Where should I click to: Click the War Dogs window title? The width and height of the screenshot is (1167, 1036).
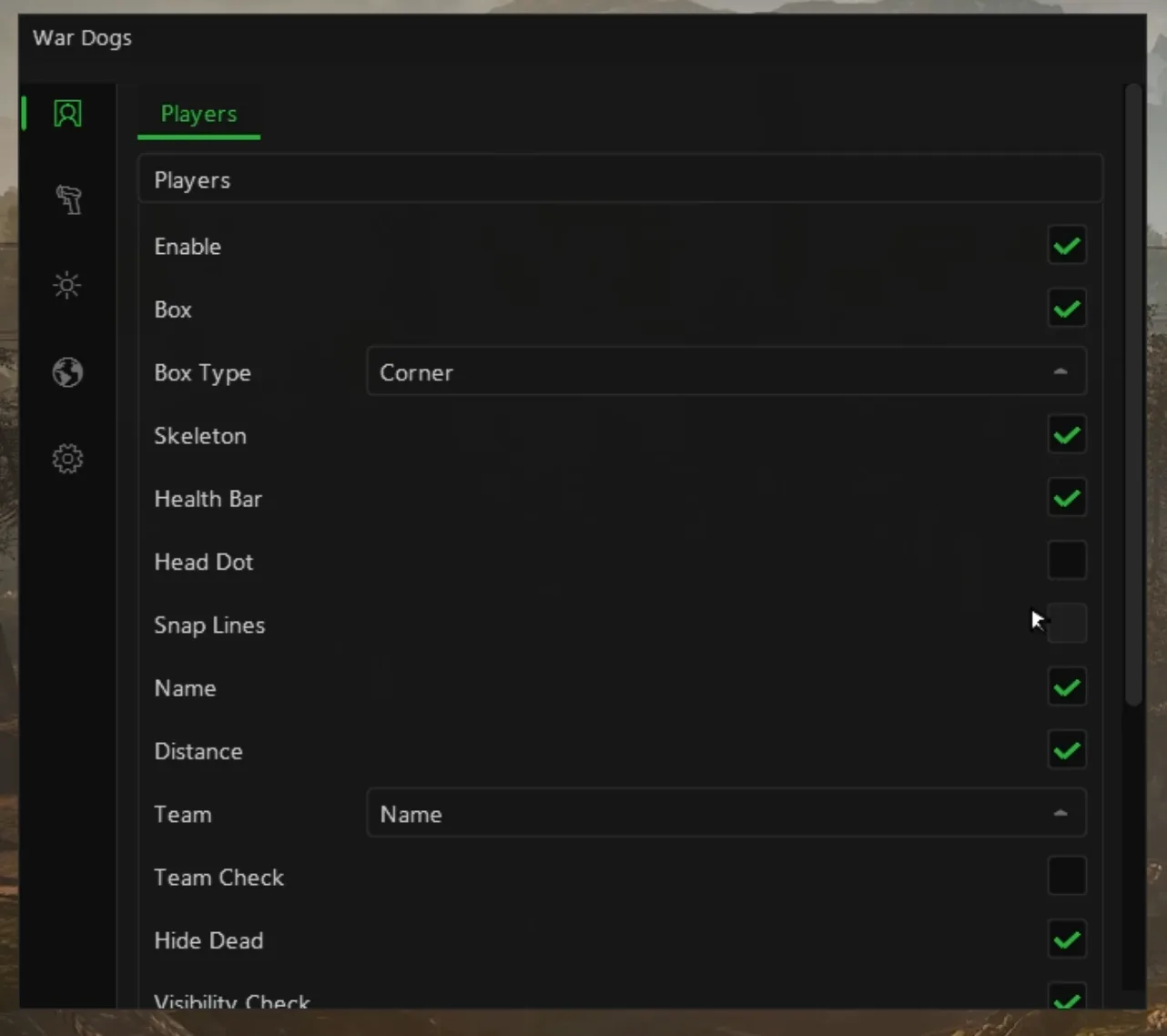pos(82,38)
